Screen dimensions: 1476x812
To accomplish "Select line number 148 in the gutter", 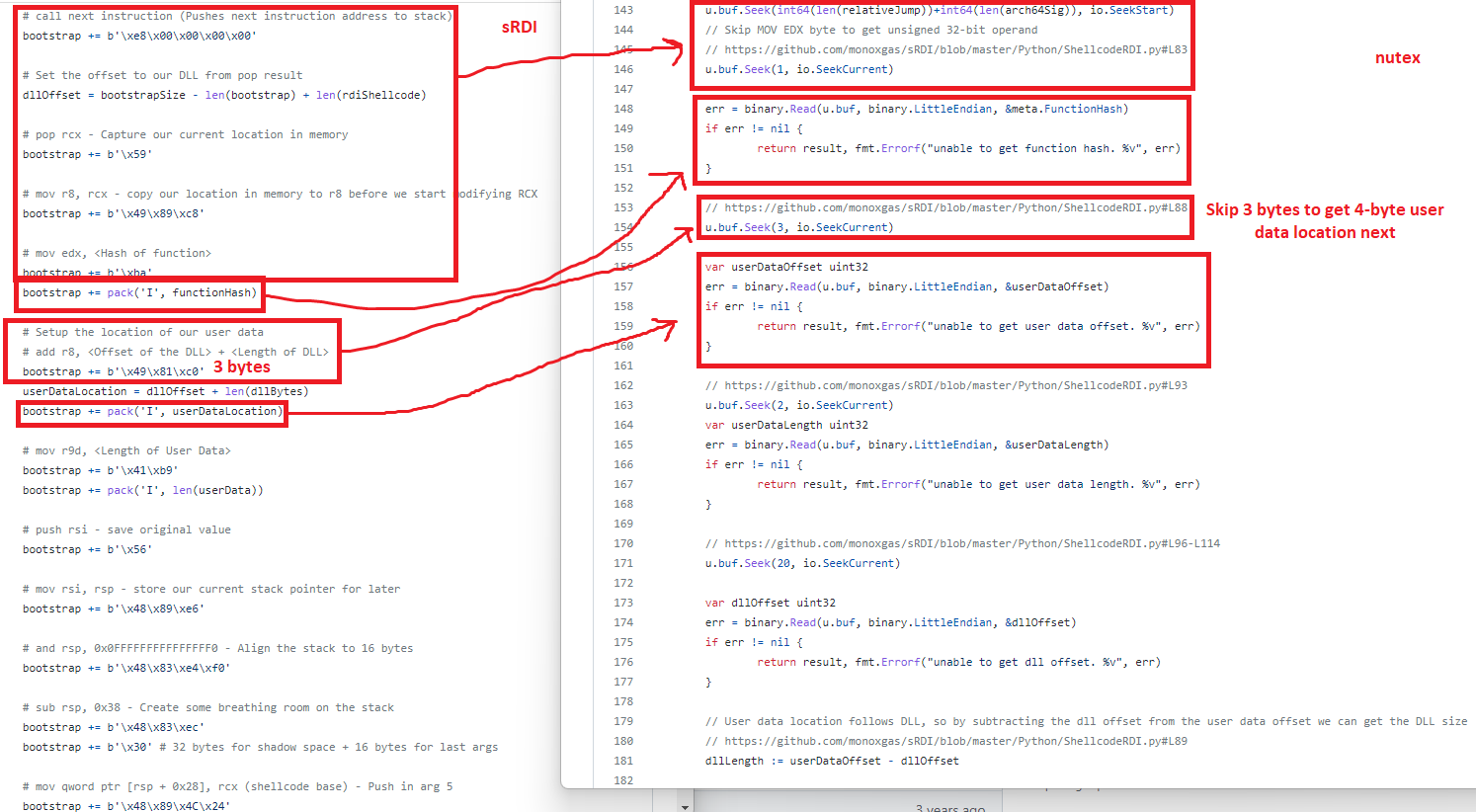I will 623,109.
